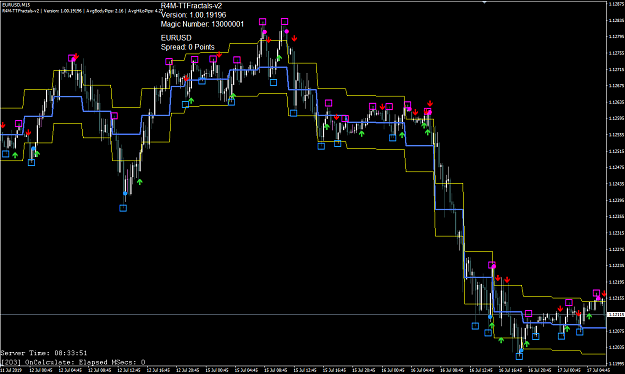The height and width of the screenshot is (374, 625).
Task: Select the lowest blue fractal square near 16 Jul 16:45
Action: click(x=519, y=356)
